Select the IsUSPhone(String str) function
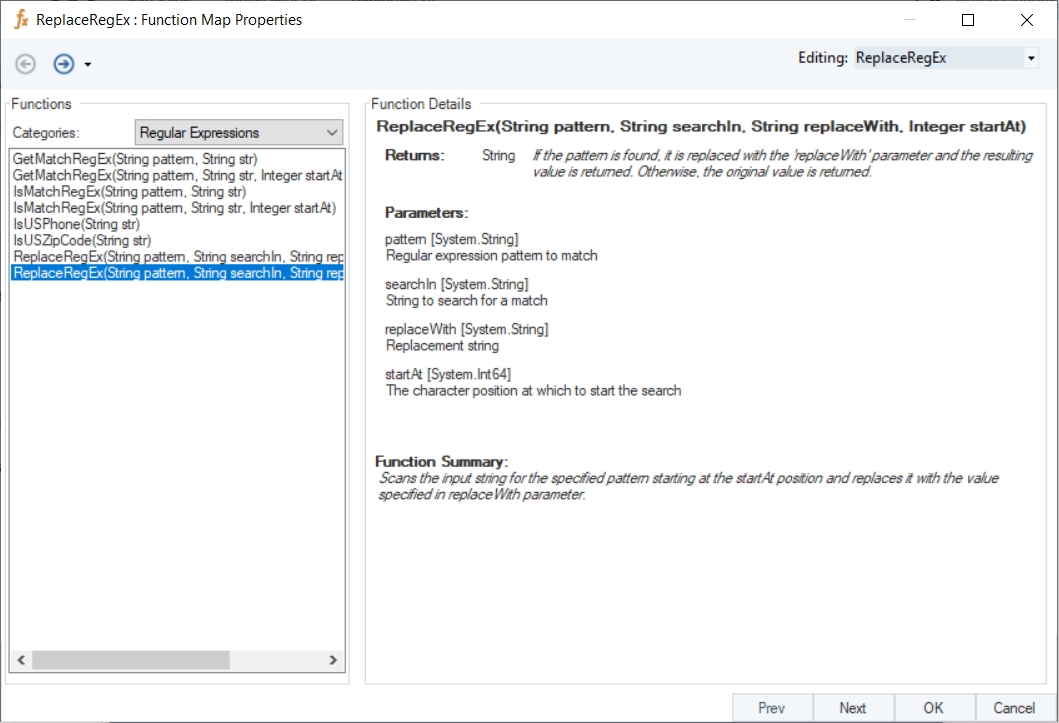Image resolution: width=1059 pixels, height=723 pixels. click(76, 224)
